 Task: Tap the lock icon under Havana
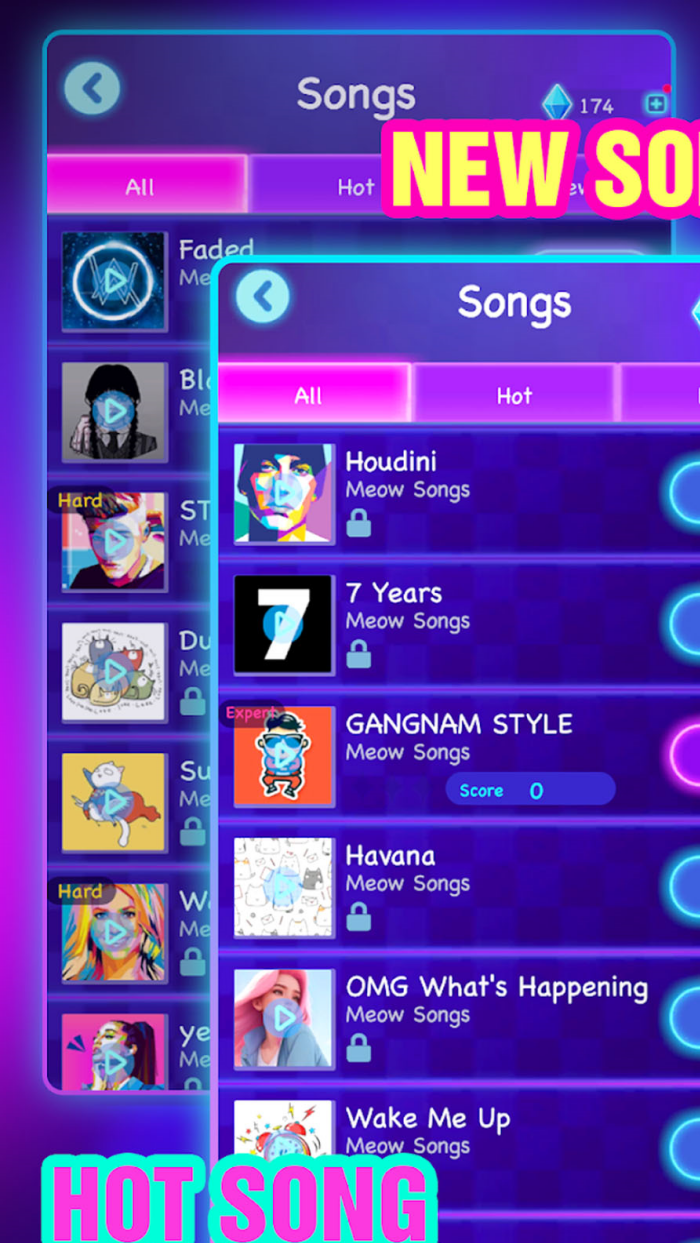[358, 916]
